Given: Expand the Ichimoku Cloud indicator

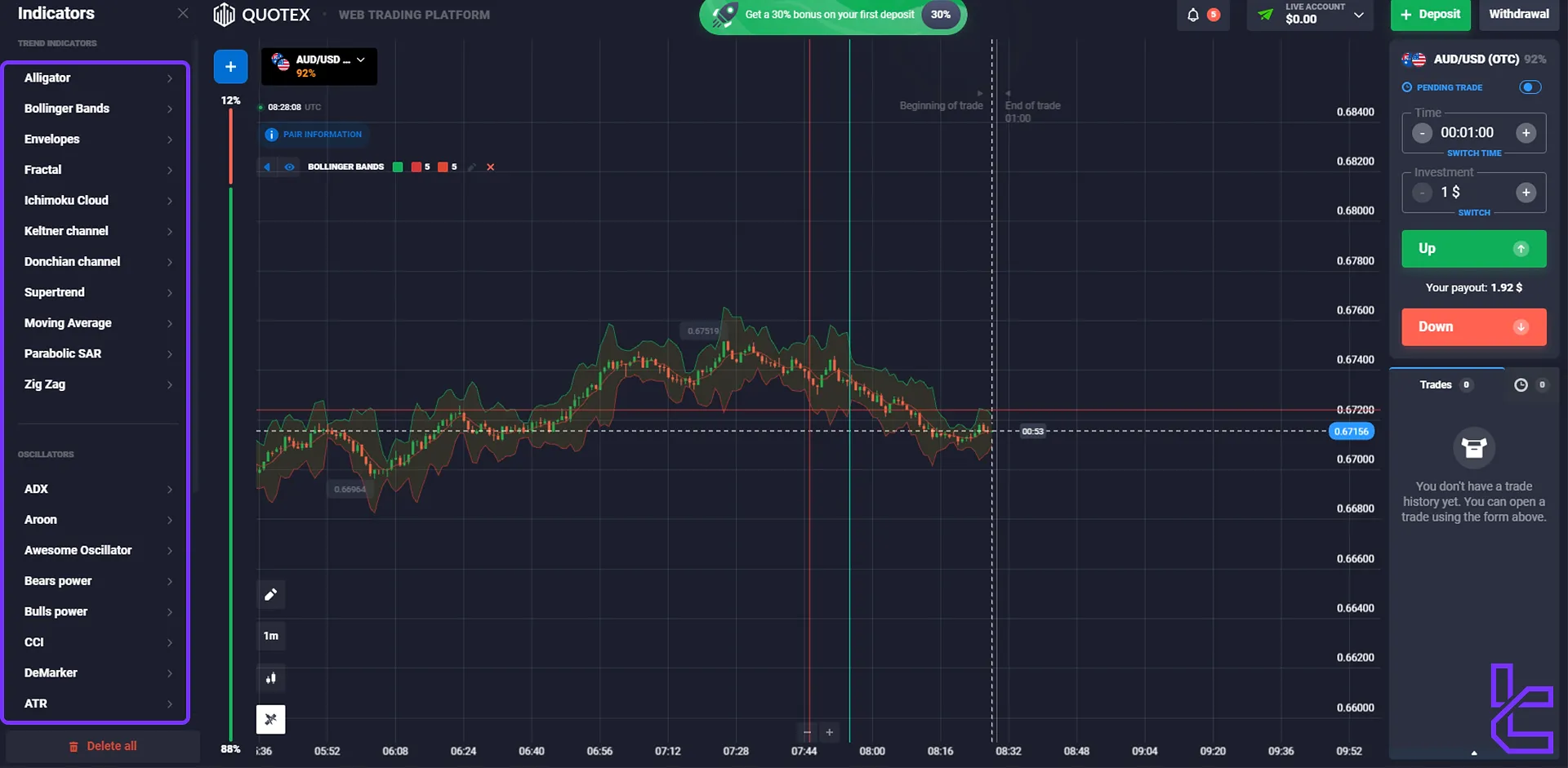Looking at the screenshot, I should pyautogui.click(x=96, y=201).
